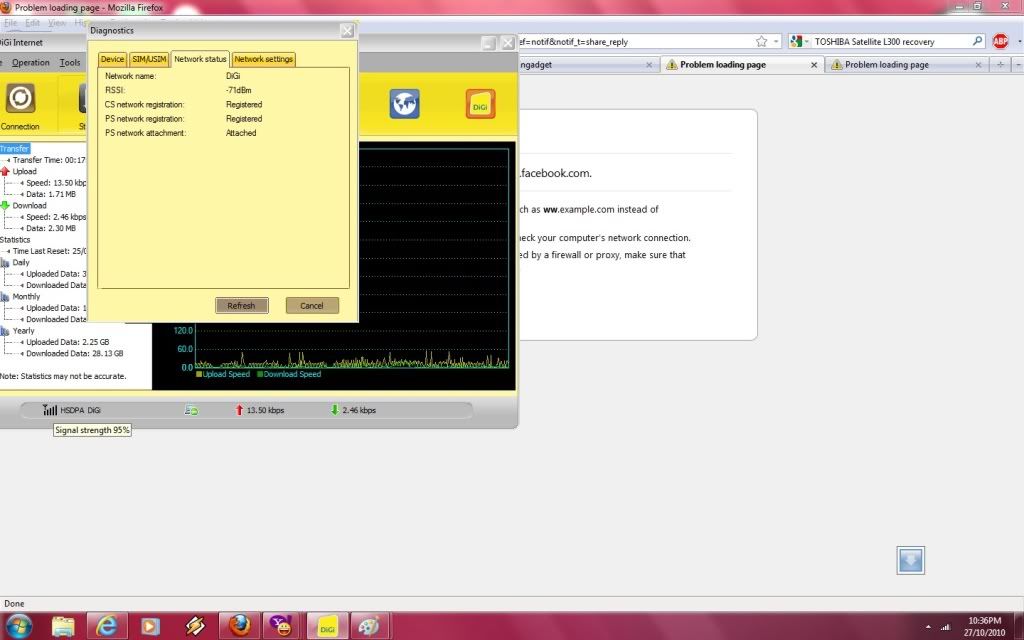Open the Tools menu in DiGi Internet
This screenshot has width=1024, height=640.
[70, 63]
